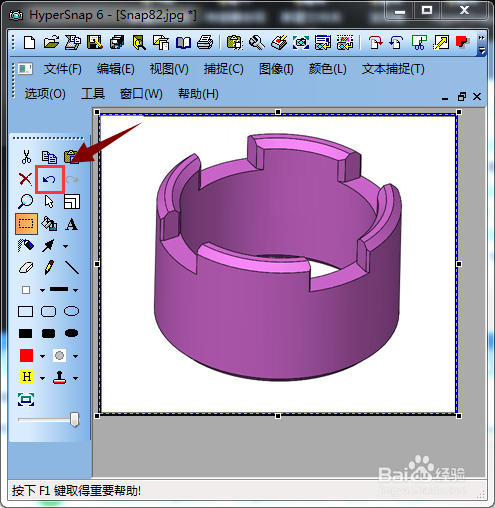Click the Undo arrow button
Image resolution: width=495 pixels, height=508 pixels.
point(49,180)
